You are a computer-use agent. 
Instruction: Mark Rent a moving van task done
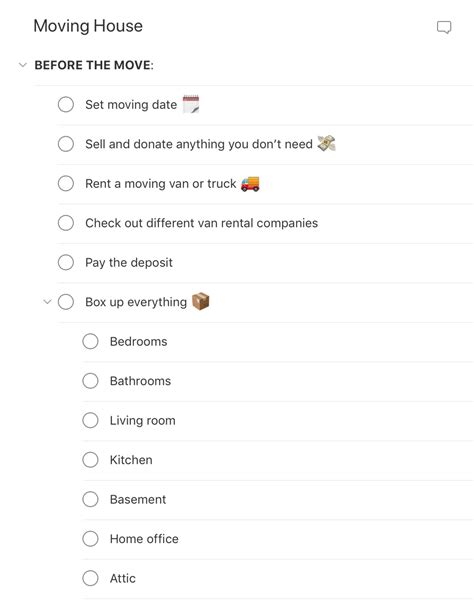click(x=66, y=183)
